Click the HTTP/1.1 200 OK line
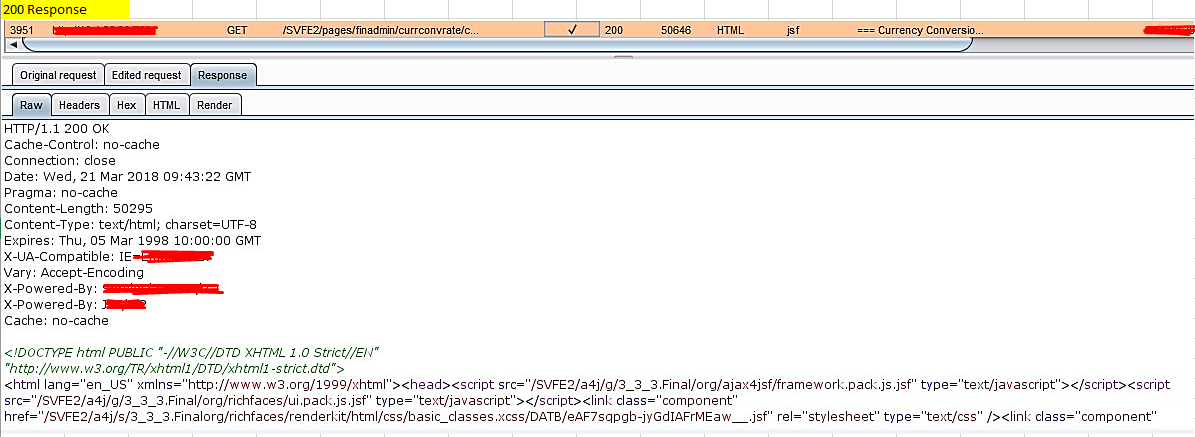Image resolution: width=1195 pixels, height=437 pixels. (57, 128)
